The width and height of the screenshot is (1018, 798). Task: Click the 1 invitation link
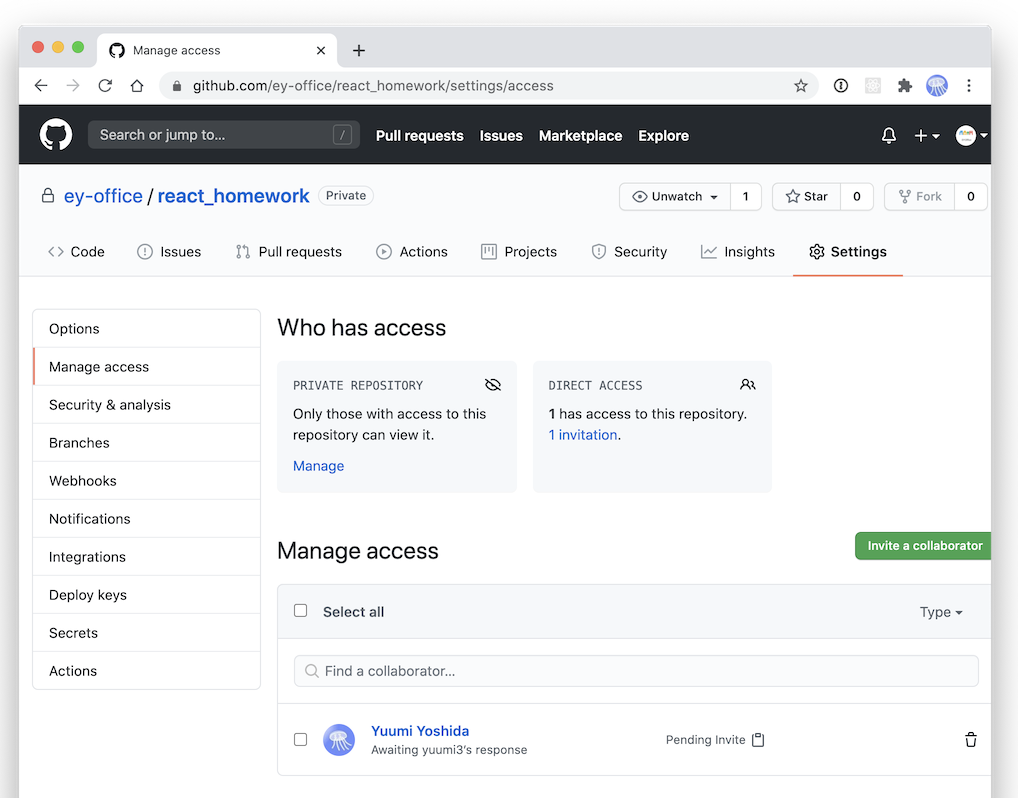point(582,435)
